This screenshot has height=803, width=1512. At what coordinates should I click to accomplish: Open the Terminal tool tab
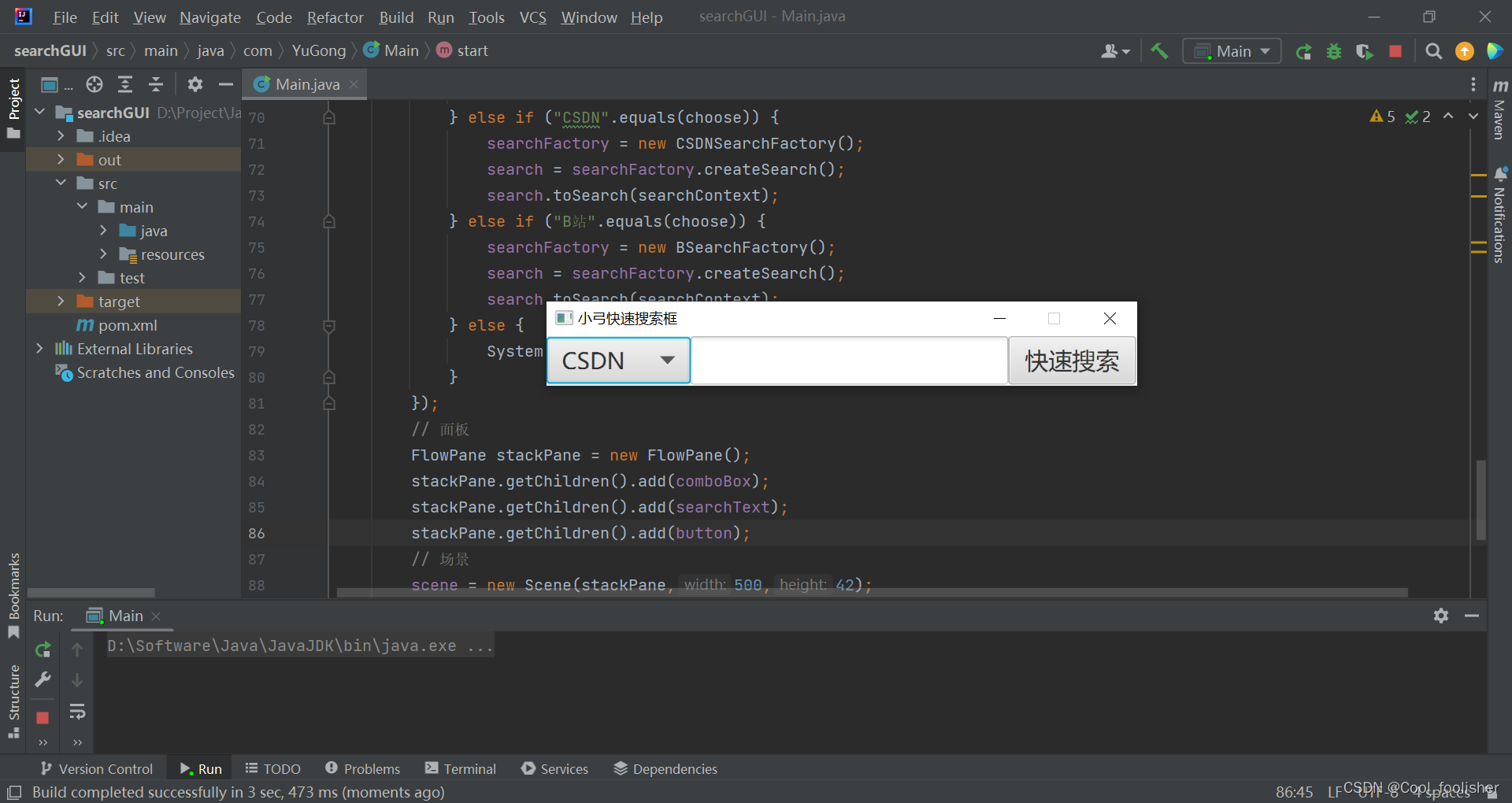tap(461, 769)
